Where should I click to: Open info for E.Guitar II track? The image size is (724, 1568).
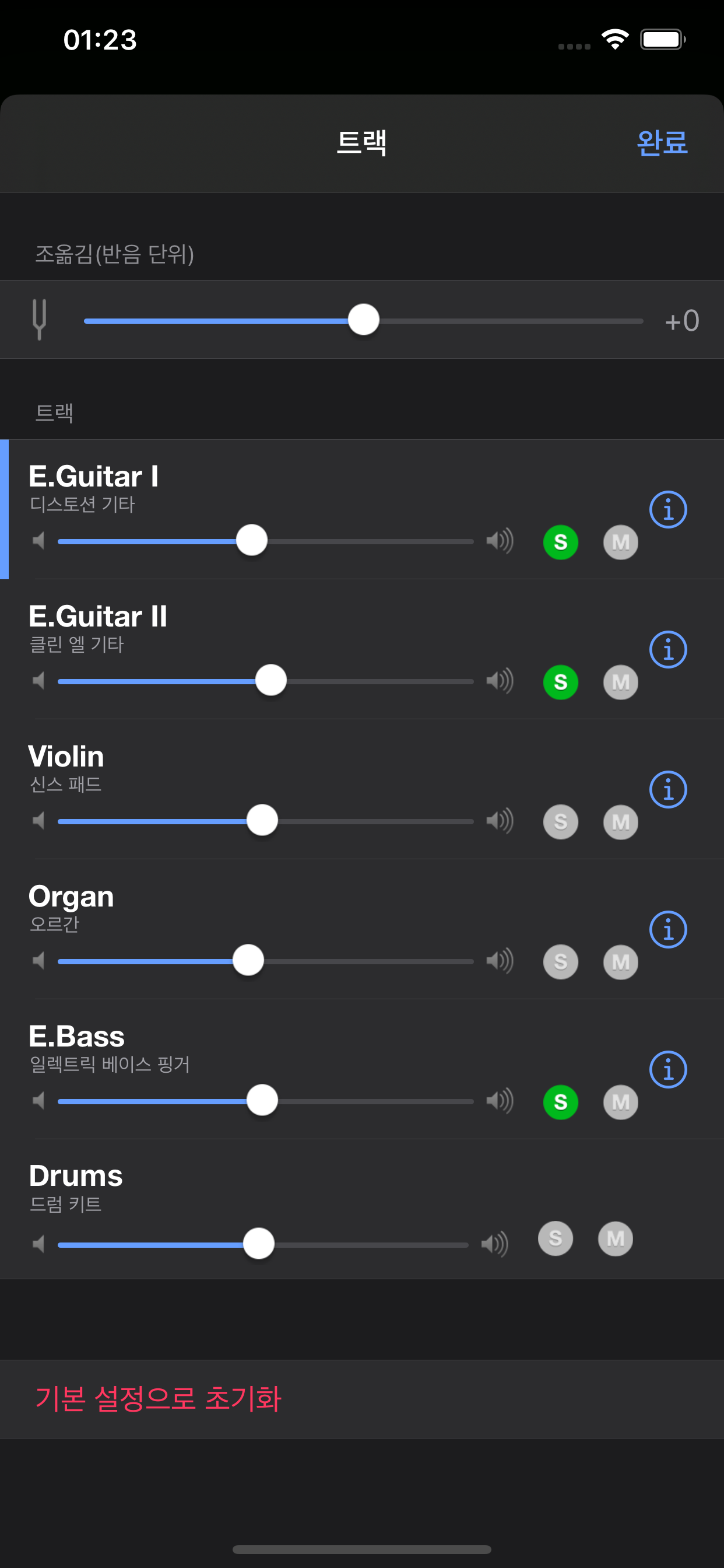(x=668, y=649)
